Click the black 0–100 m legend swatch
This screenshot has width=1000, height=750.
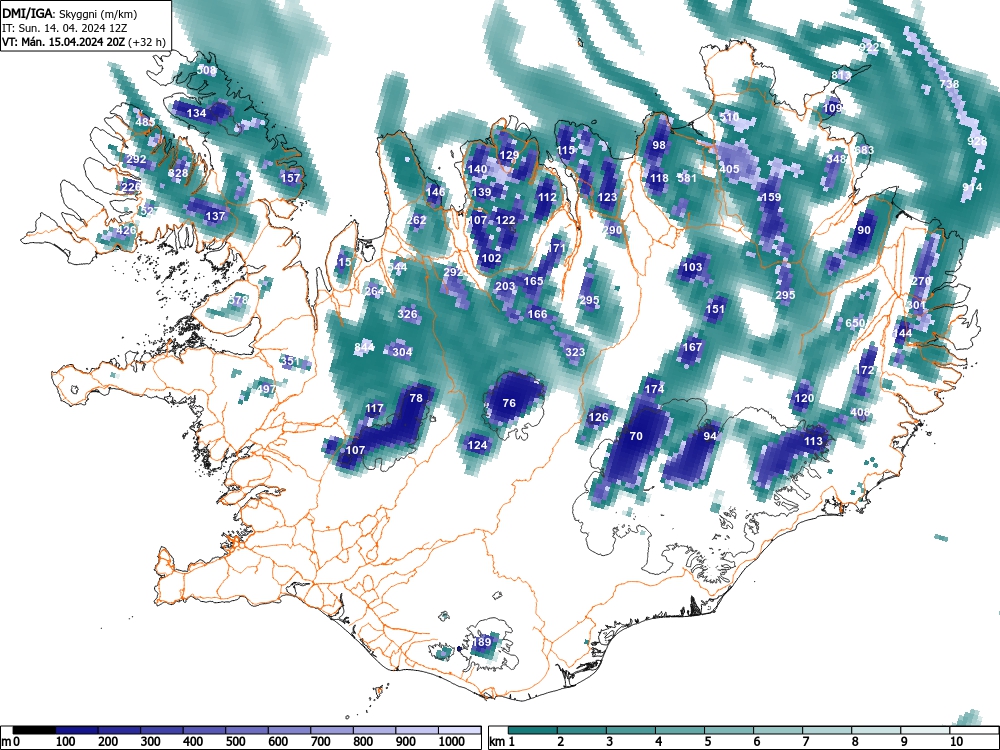coord(34,730)
